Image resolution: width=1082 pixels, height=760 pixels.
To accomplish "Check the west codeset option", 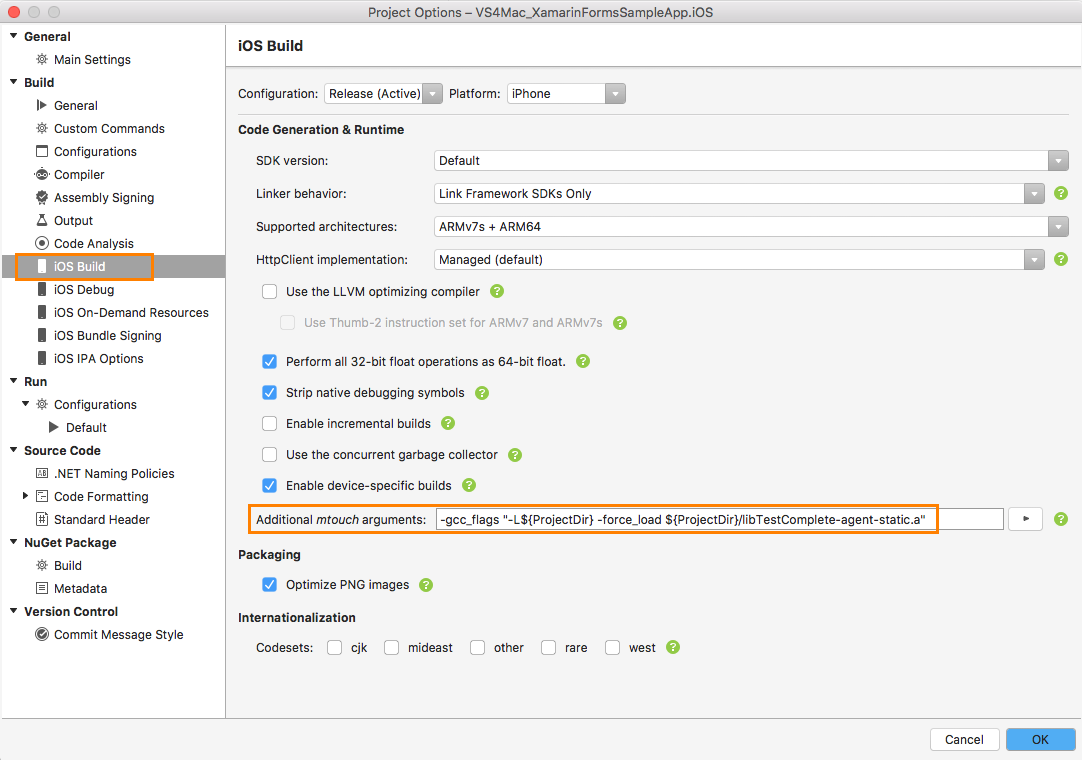I will point(611,647).
